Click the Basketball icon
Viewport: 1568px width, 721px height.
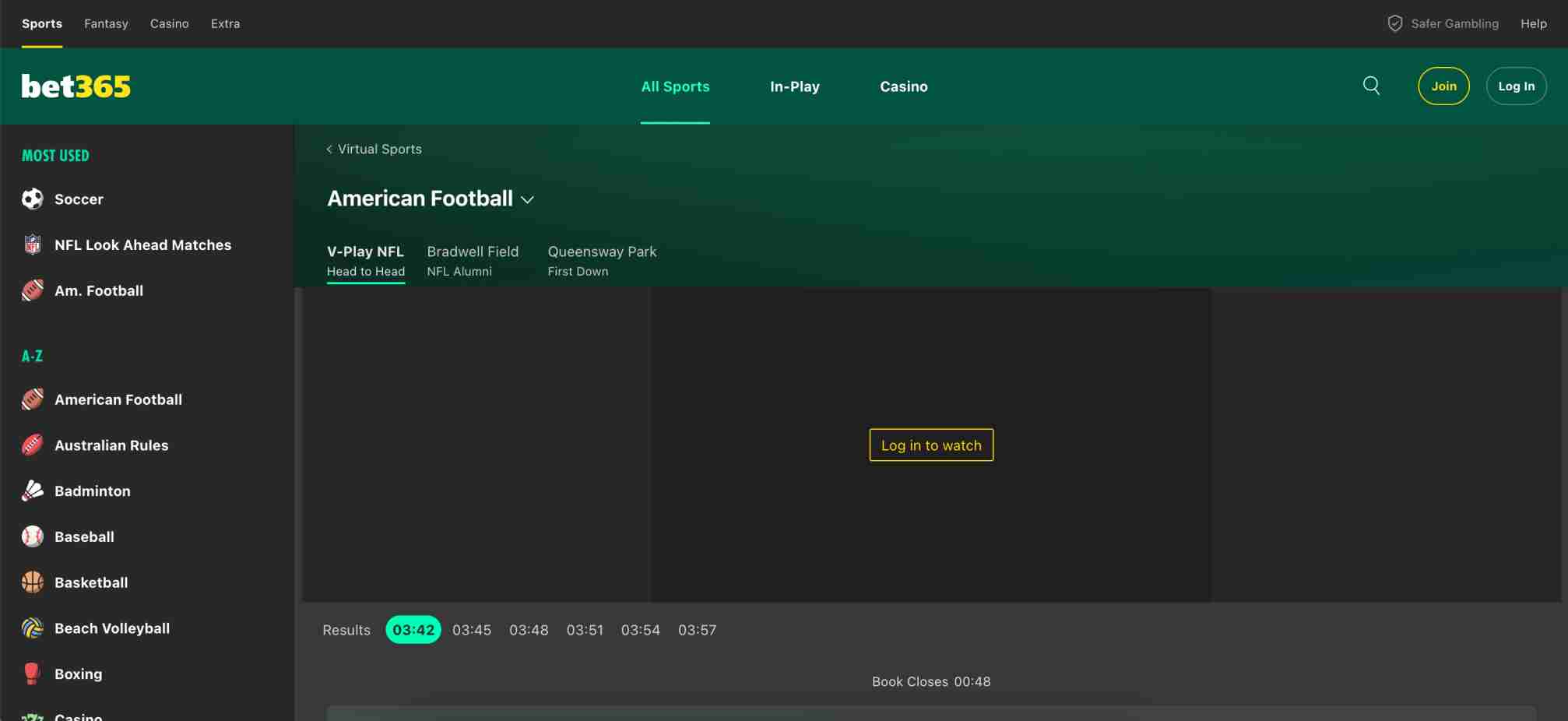point(33,582)
